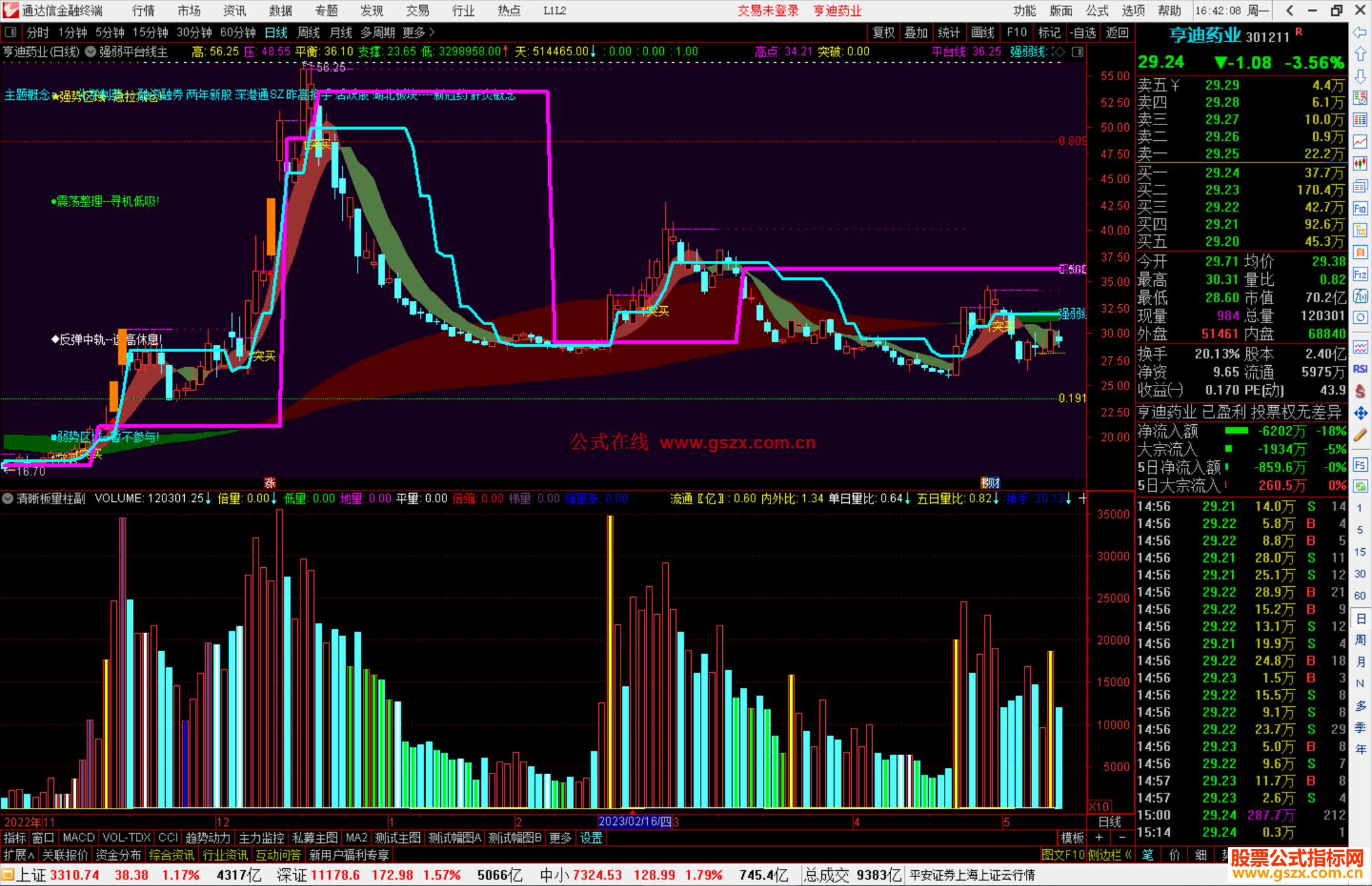This screenshot has height=886, width=1372.
Task: Click the RSI indicator sidebar icon
Action: click(x=1360, y=369)
